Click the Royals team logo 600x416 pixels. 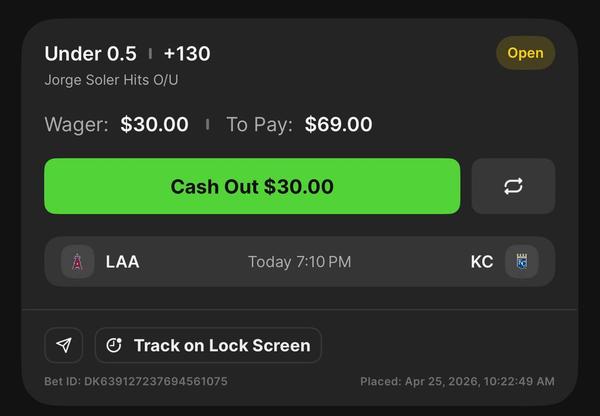[521, 262]
